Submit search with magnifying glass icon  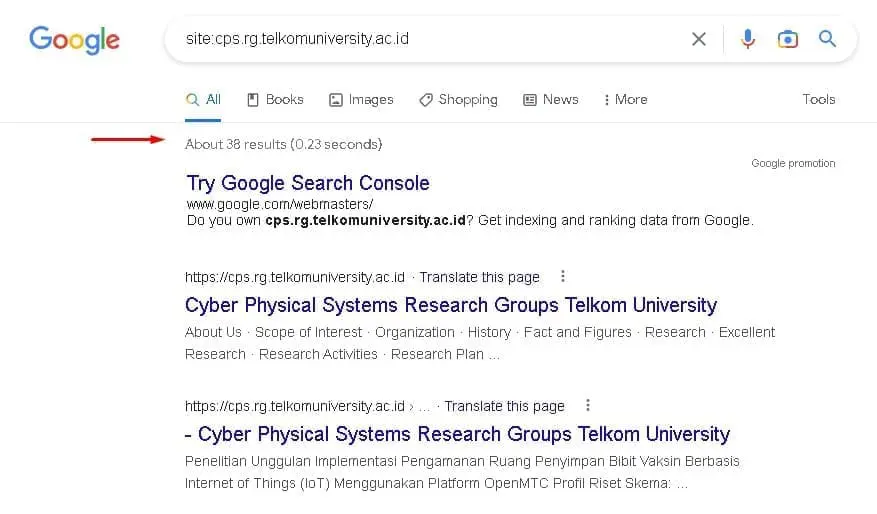(827, 39)
